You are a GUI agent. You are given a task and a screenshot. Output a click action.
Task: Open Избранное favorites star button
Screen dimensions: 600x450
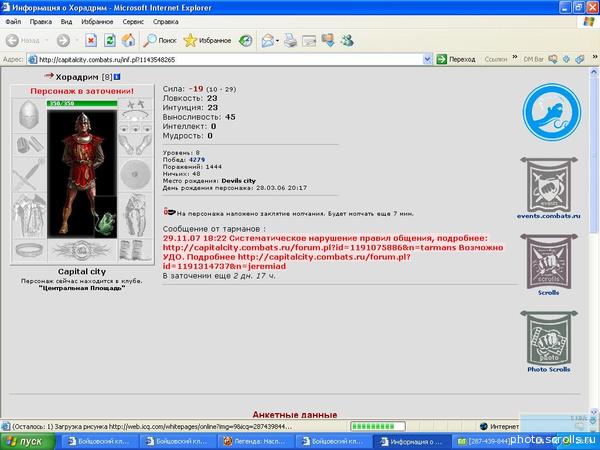pyautogui.click(x=207, y=40)
